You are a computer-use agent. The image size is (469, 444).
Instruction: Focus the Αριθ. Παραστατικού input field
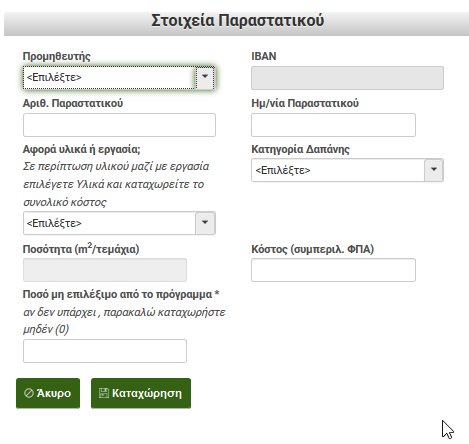click(119, 125)
